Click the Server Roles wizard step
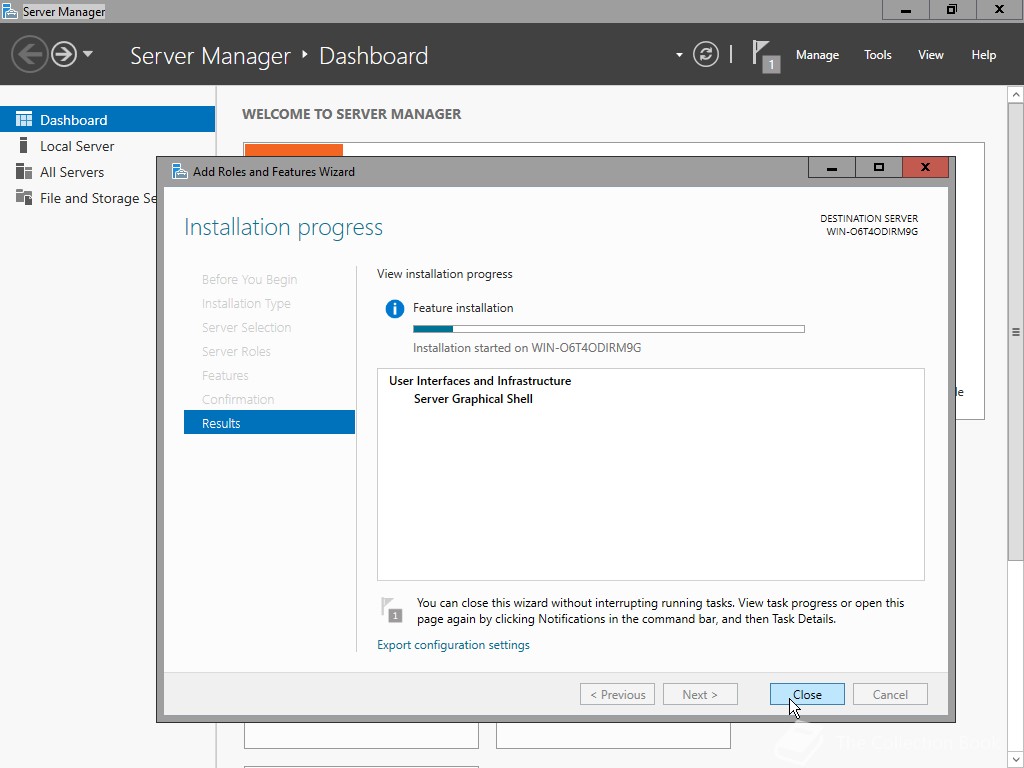1024x768 pixels. click(236, 351)
